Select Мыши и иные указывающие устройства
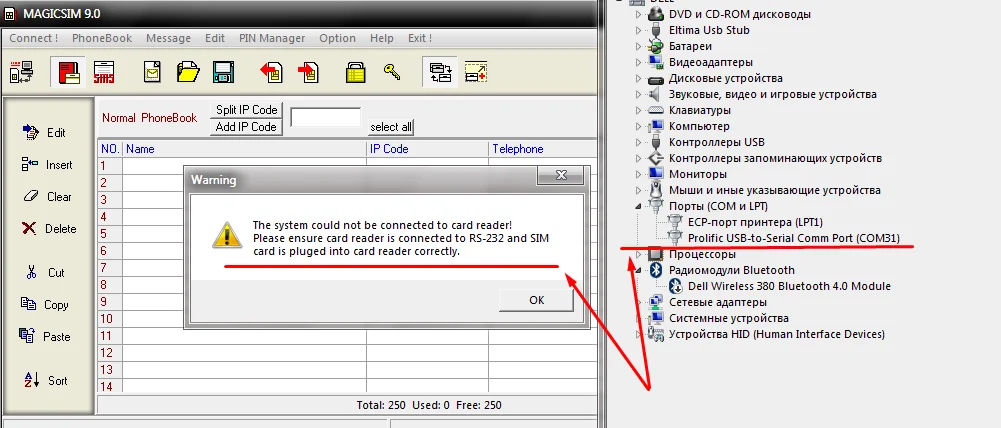This screenshot has height=428, width=1001. click(x=774, y=190)
